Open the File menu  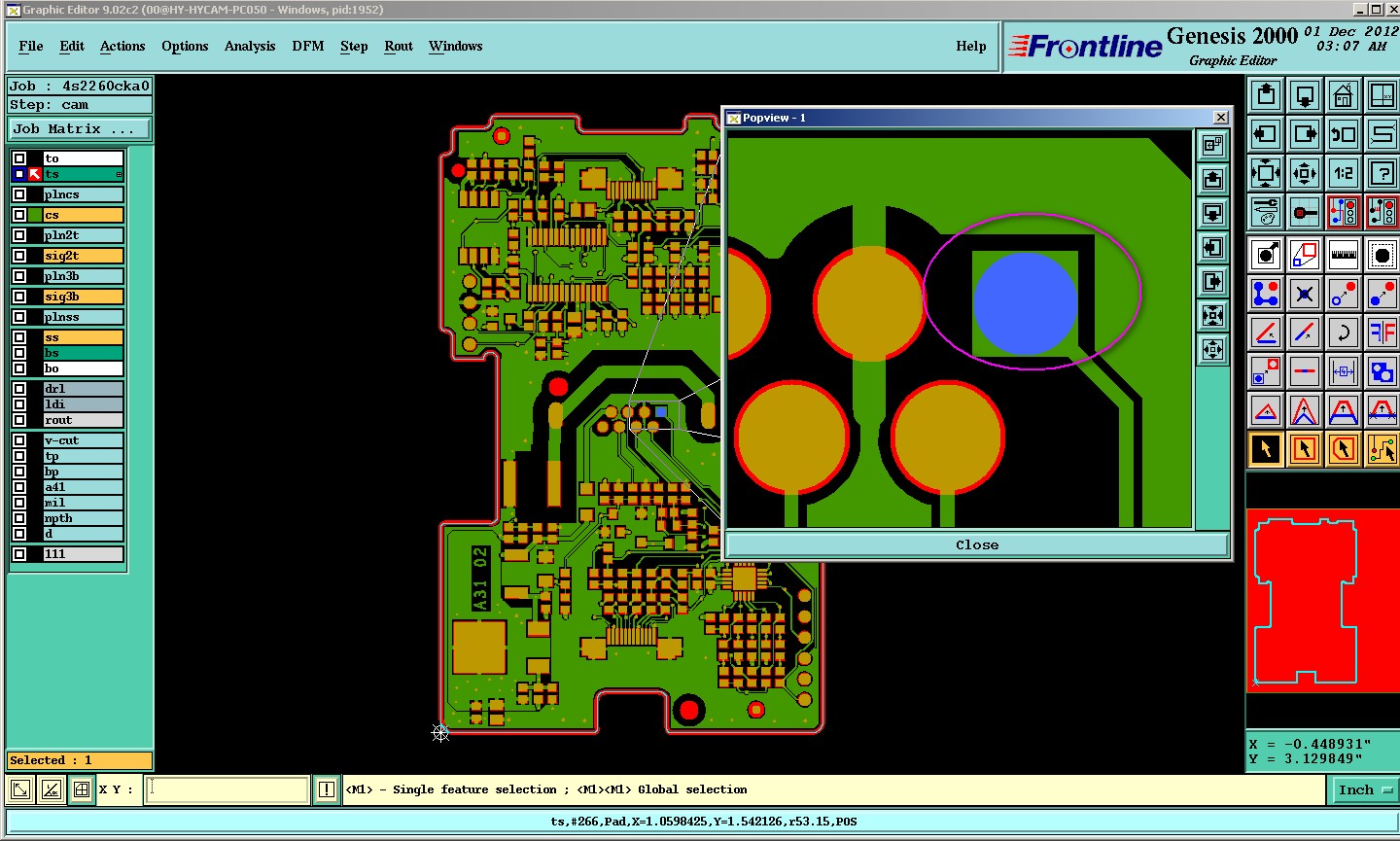pos(31,46)
